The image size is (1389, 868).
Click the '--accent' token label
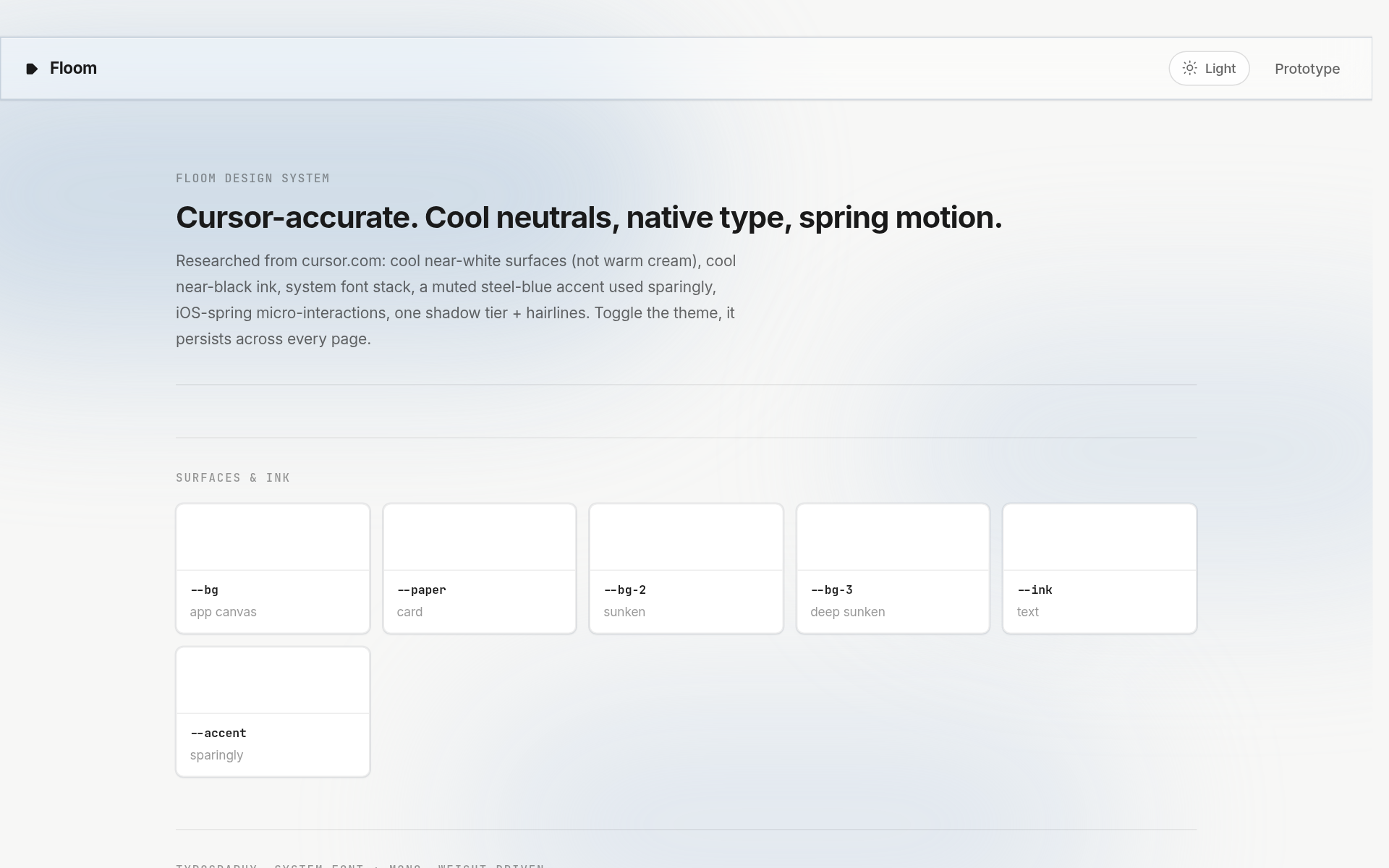click(218, 733)
